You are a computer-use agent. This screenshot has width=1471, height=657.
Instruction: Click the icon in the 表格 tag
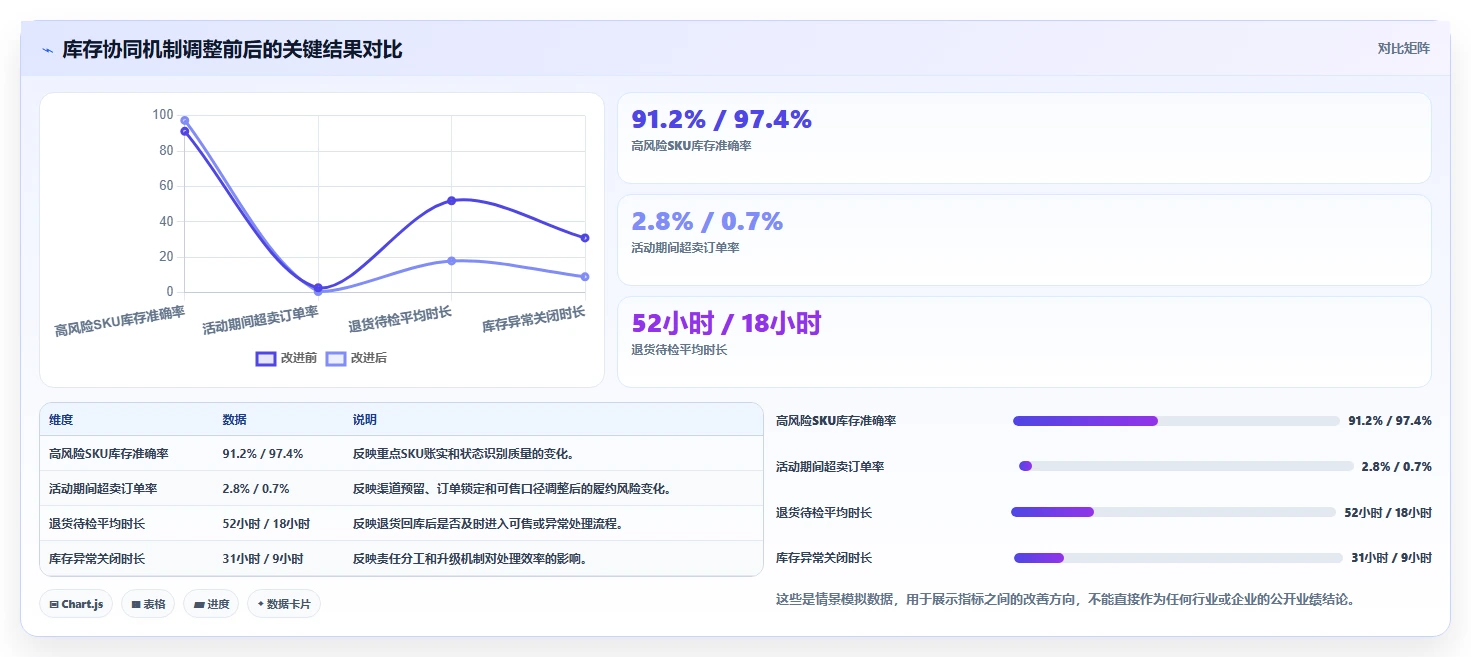click(136, 604)
